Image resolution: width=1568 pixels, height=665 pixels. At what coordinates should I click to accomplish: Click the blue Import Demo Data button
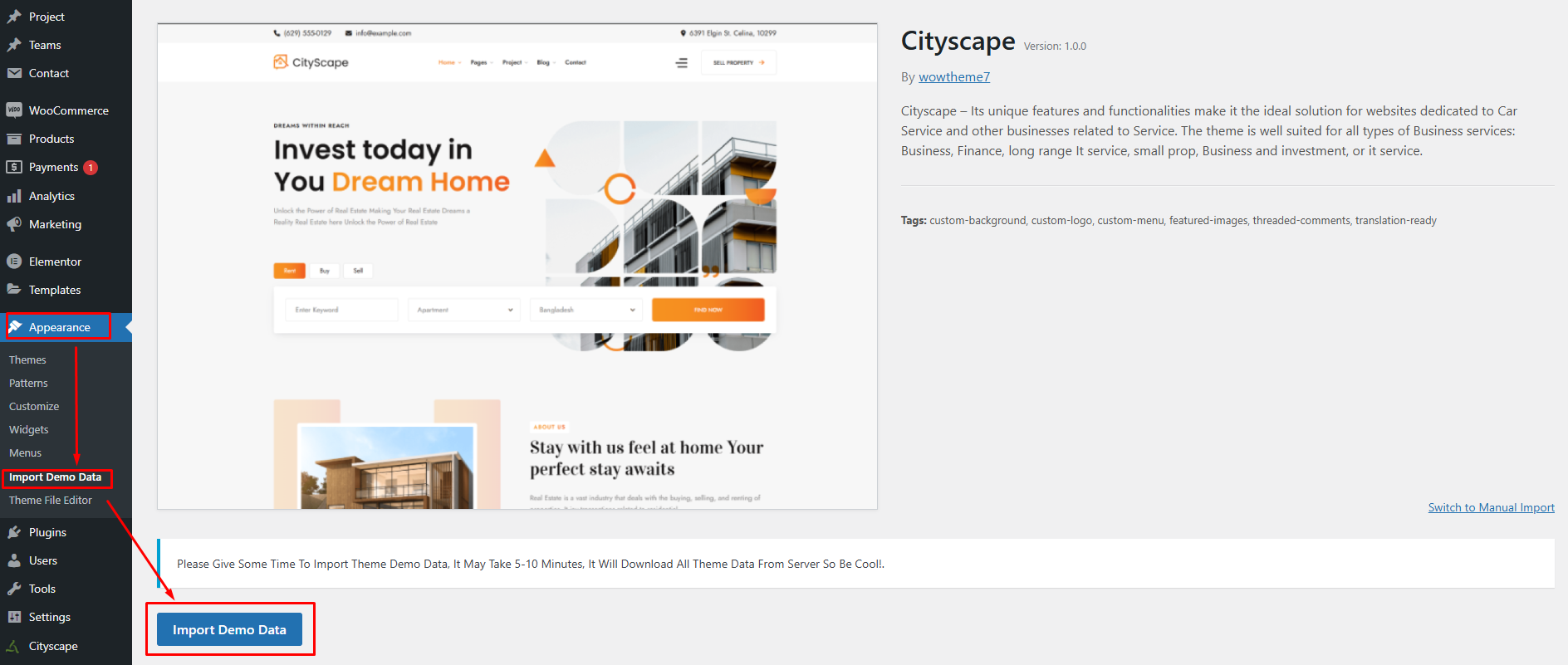(229, 630)
